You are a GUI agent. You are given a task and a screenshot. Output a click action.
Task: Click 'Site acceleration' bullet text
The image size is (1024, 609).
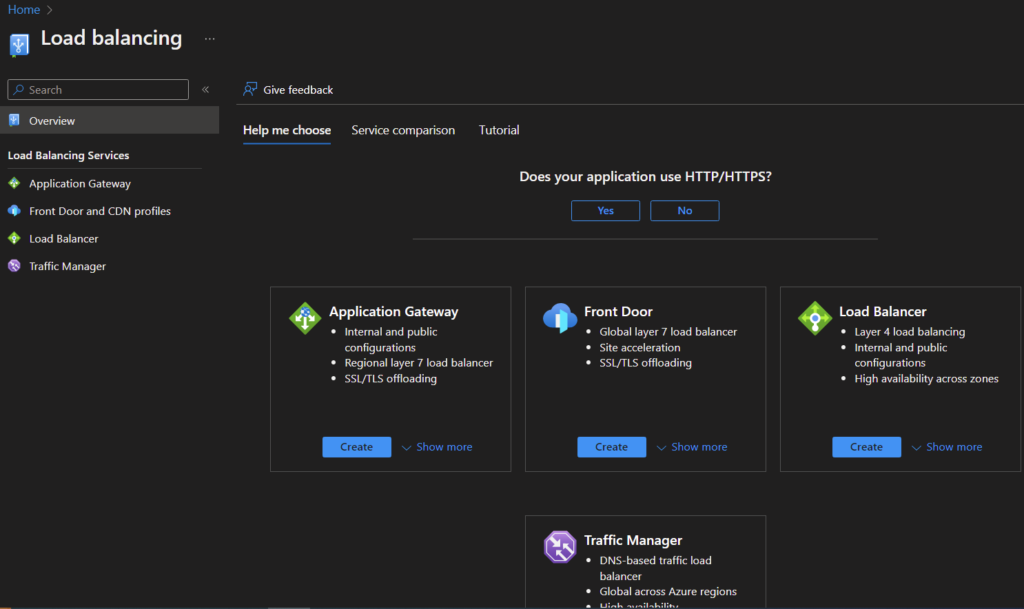(639, 347)
